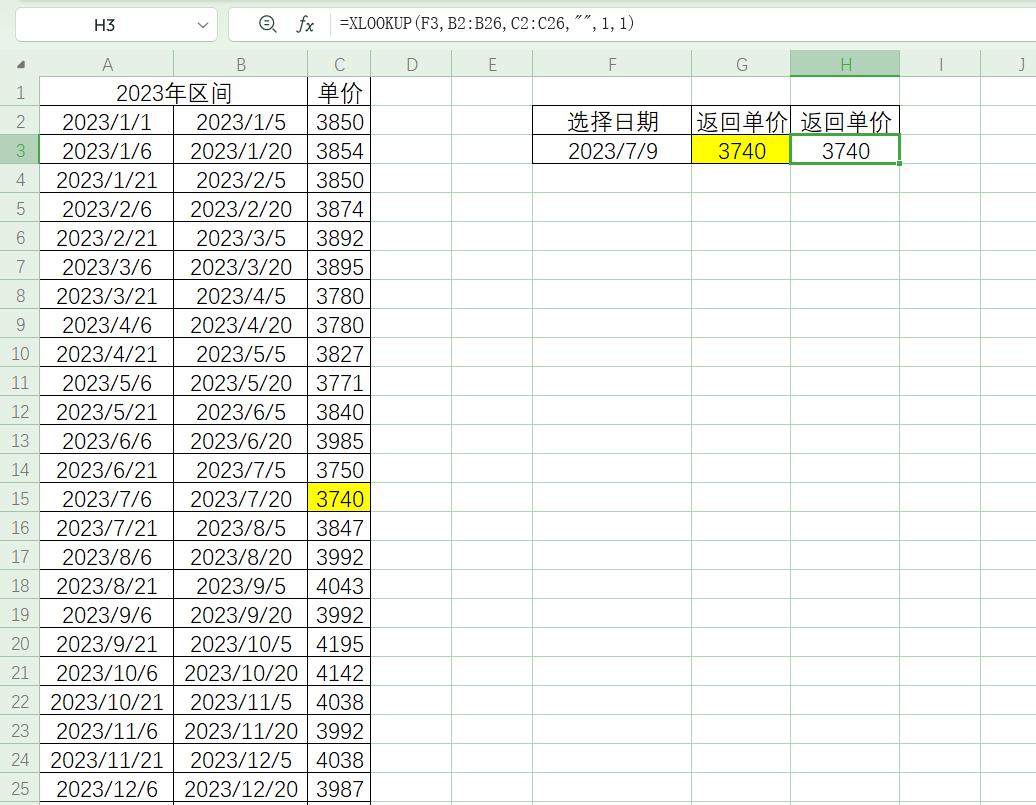Viewport: 1036px width, 805px height.
Task: Click price cell 3987
Action: point(340,788)
